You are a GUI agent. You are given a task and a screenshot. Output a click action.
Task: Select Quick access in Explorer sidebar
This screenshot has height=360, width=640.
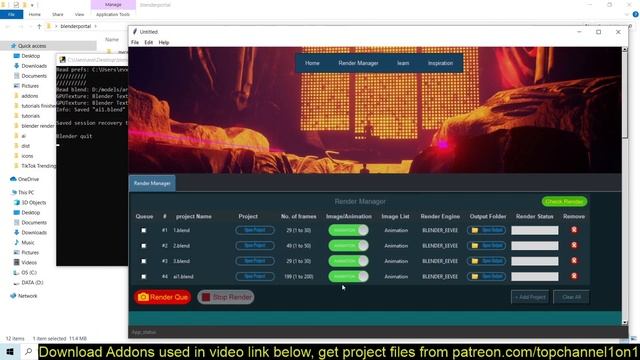[29, 46]
